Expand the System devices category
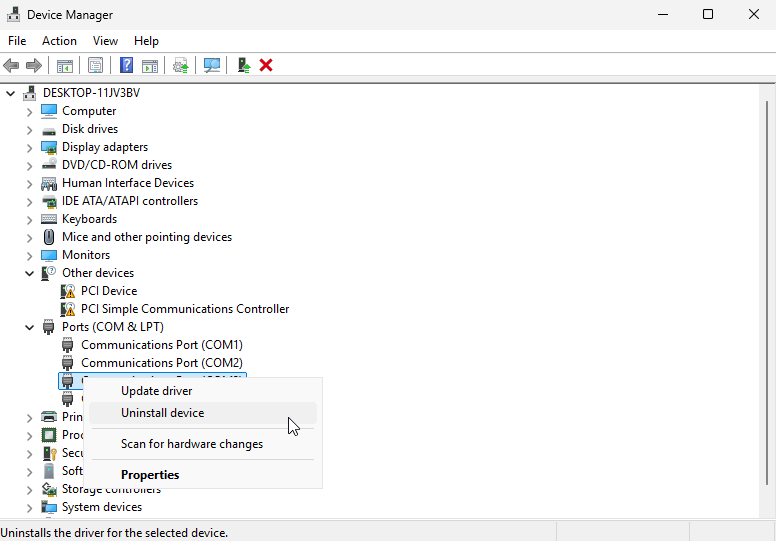Viewport: 776px width, 541px height. click(29, 507)
